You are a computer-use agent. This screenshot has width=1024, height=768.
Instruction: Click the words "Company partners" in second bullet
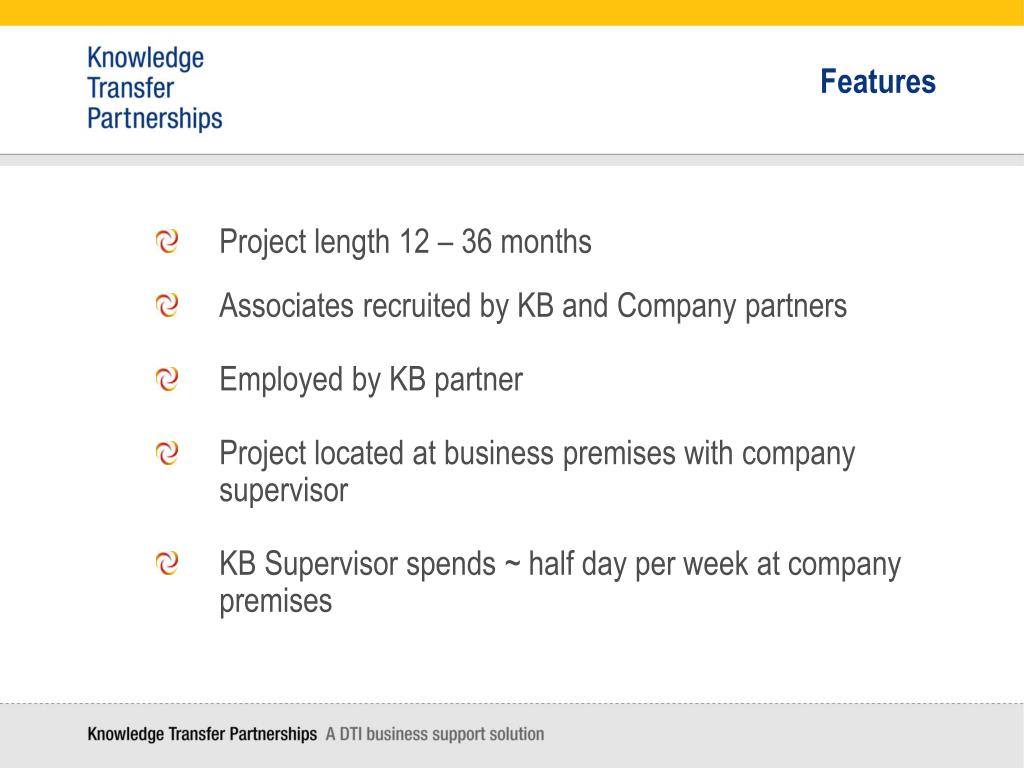(x=731, y=306)
